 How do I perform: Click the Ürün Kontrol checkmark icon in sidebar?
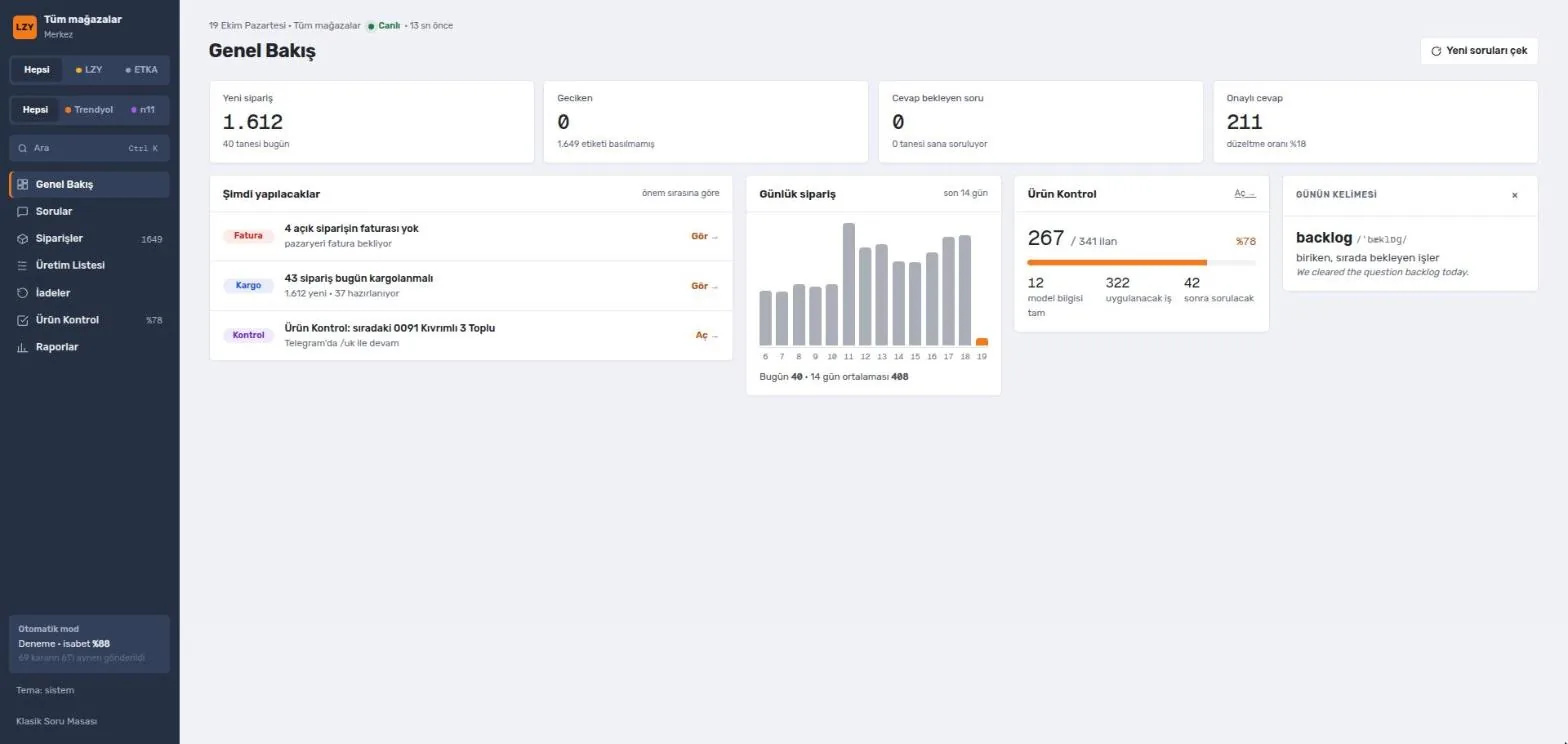pyautogui.click(x=23, y=320)
